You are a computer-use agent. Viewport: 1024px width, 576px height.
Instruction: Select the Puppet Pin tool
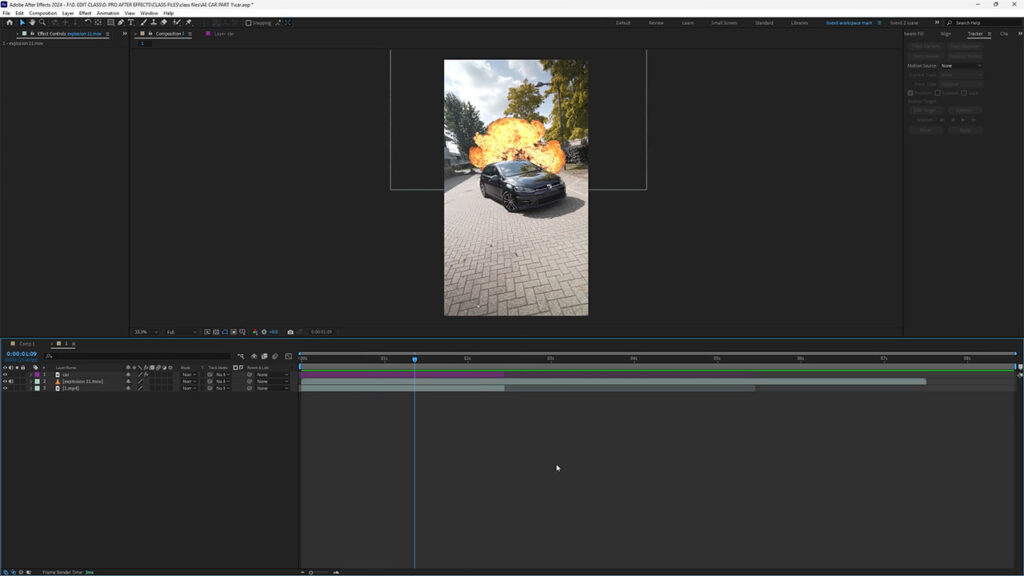(x=188, y=22)
